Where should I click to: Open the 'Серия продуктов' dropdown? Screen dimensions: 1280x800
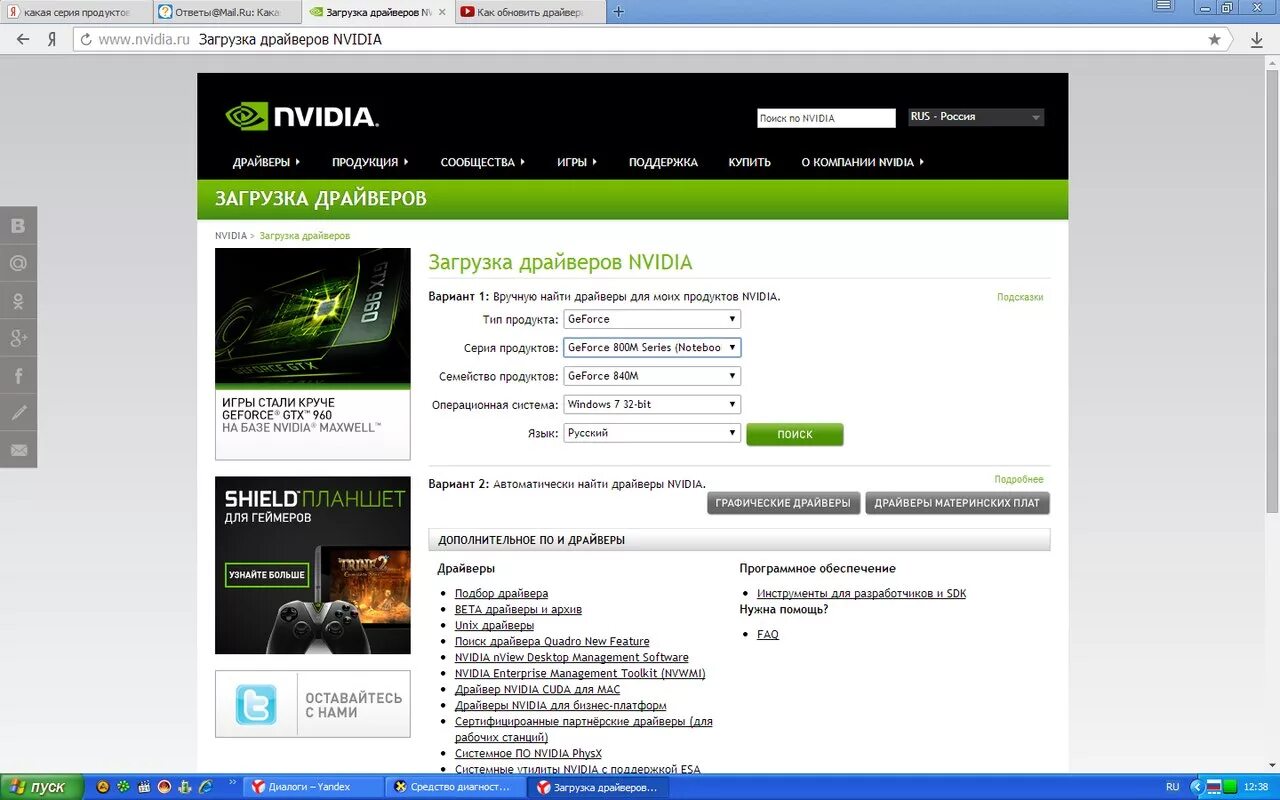coord(652,347)
